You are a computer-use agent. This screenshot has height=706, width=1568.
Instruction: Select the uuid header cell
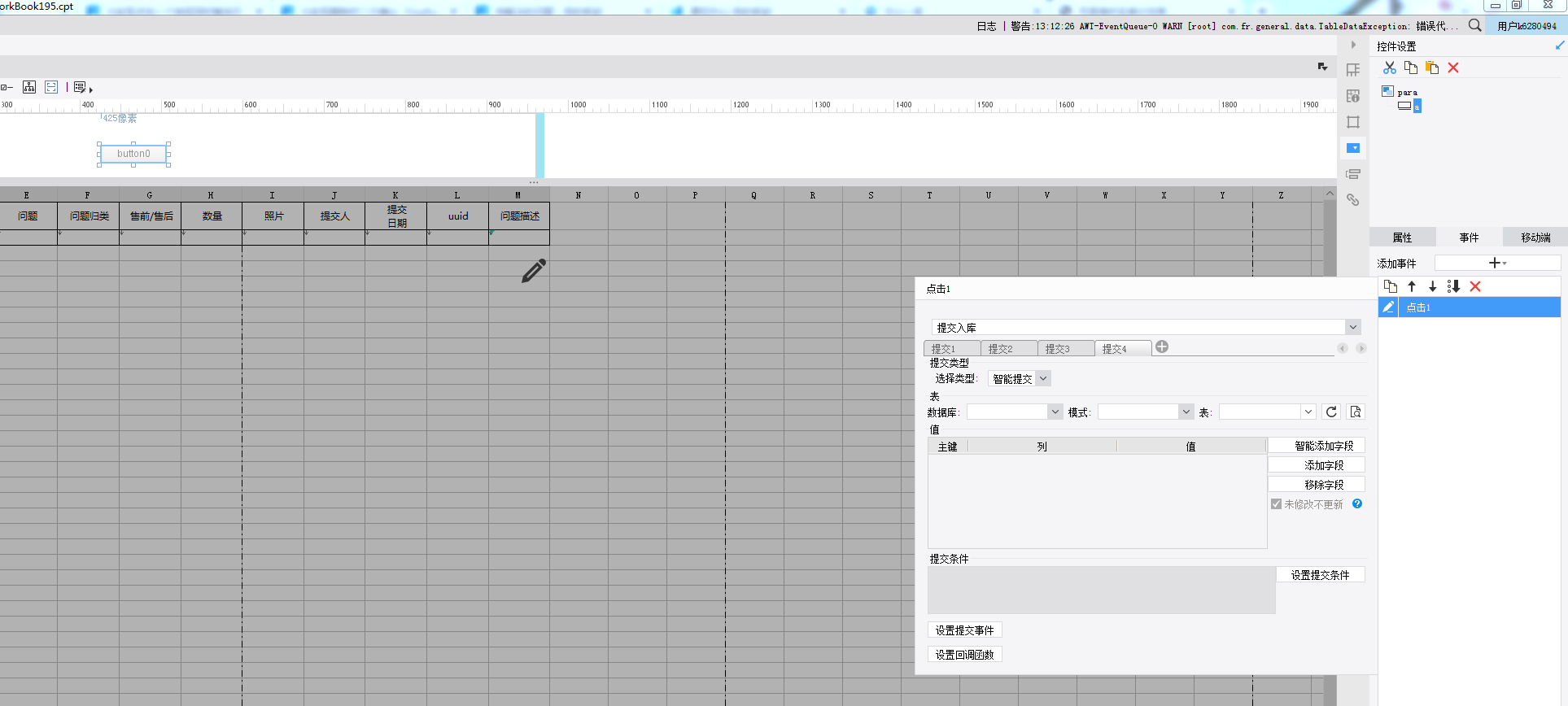click(457, 216)
